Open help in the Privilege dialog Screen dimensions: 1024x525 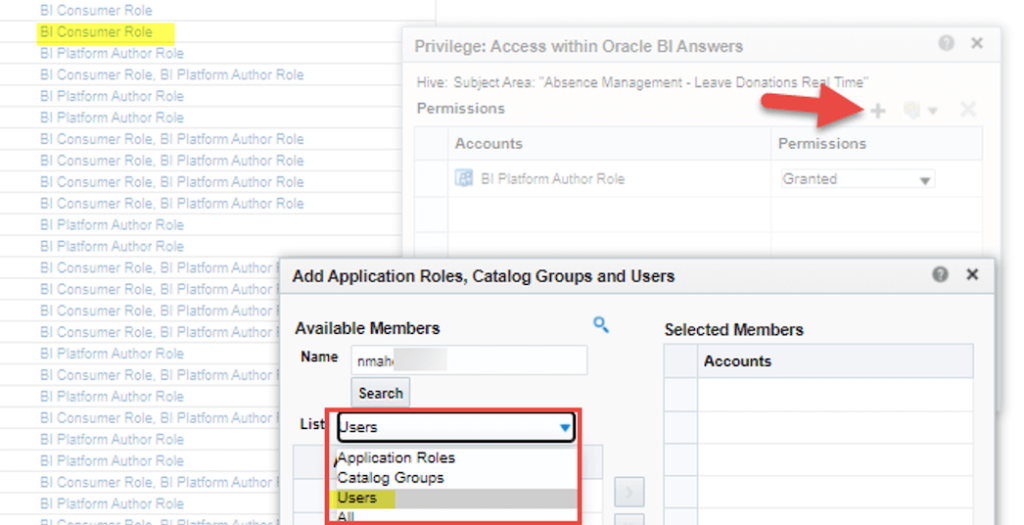coord(946,43)
